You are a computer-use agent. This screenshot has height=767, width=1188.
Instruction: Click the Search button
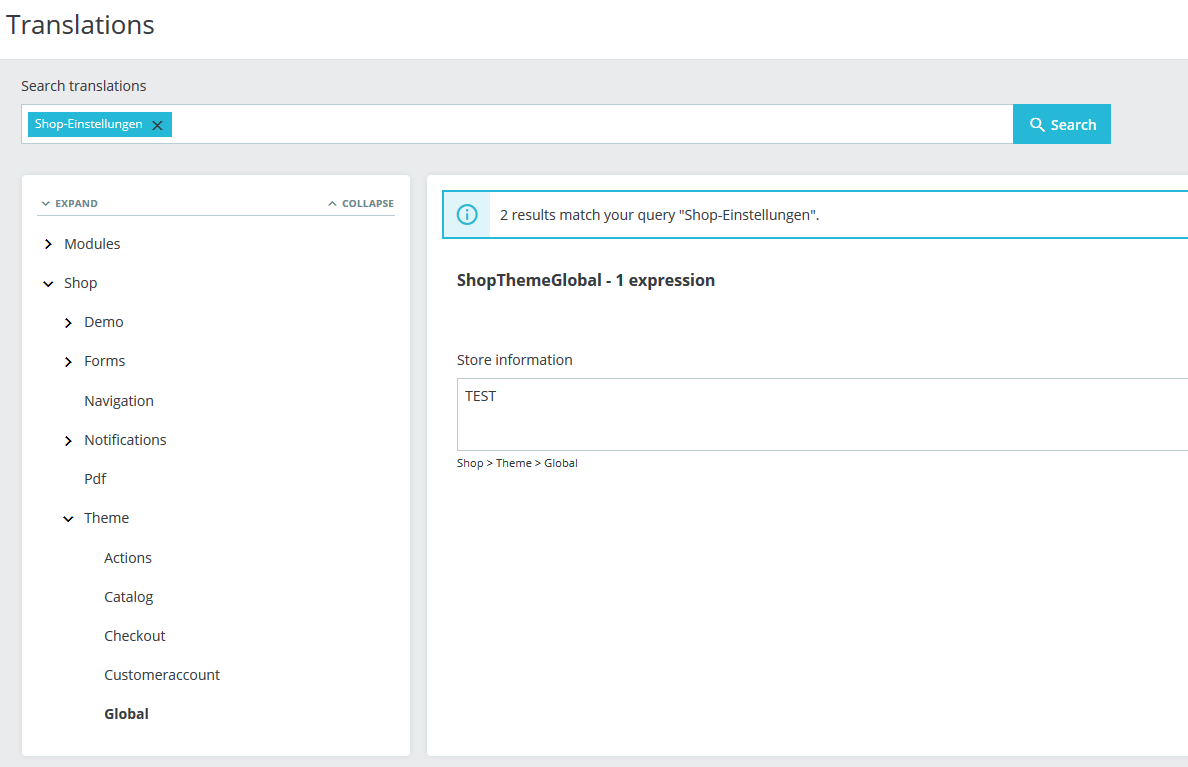tap(1061, 124)
